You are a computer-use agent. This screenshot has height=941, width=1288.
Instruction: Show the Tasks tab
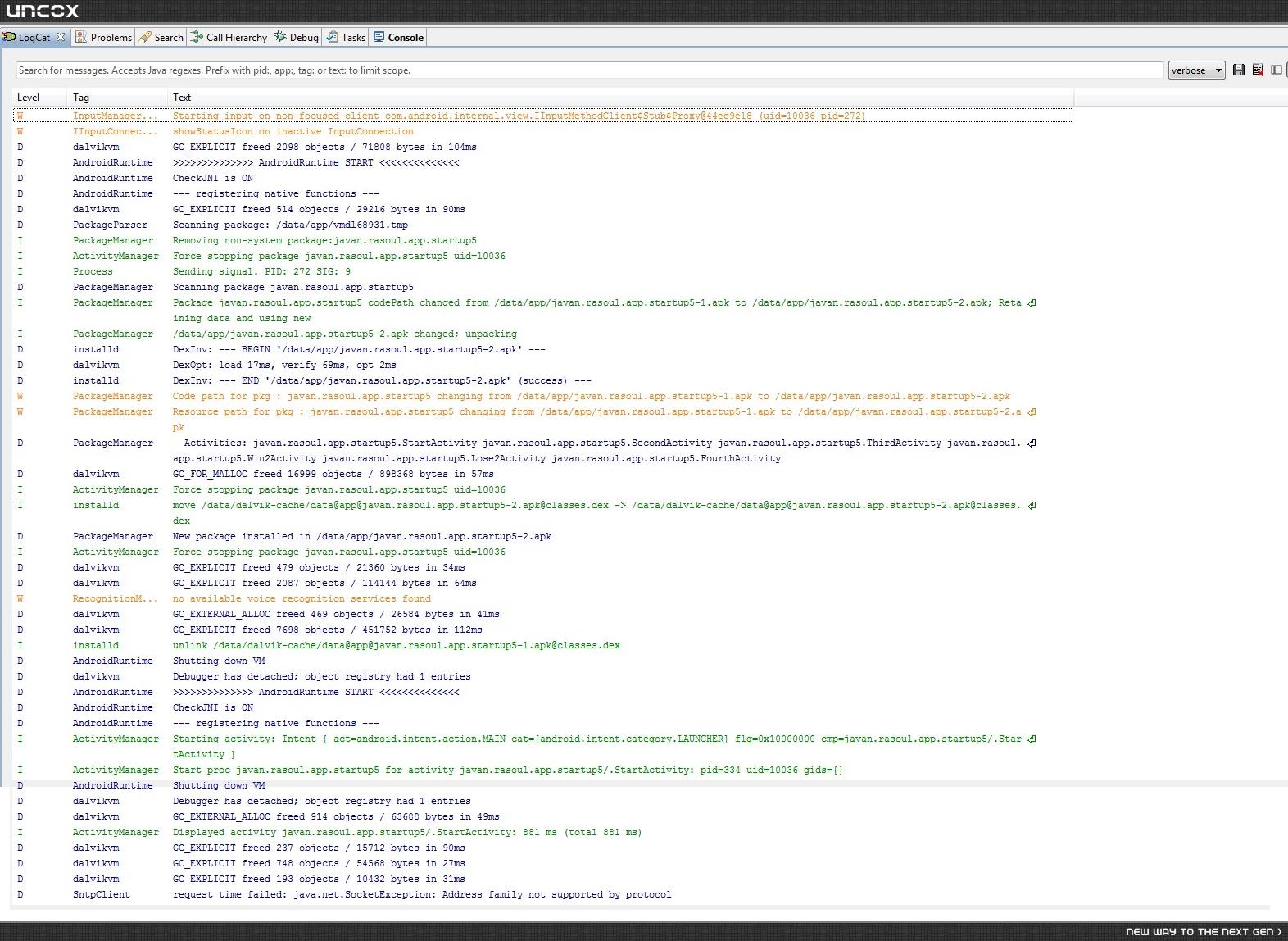[x=346, y=37]
